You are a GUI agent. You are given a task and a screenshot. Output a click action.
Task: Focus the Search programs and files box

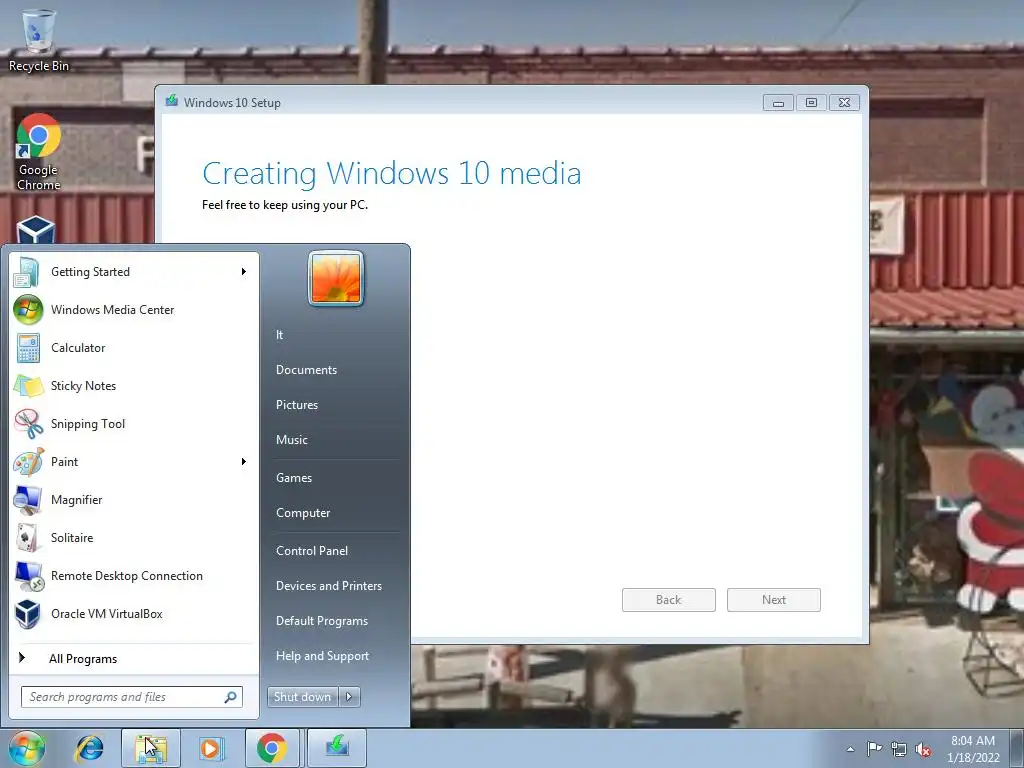[132, 697]
